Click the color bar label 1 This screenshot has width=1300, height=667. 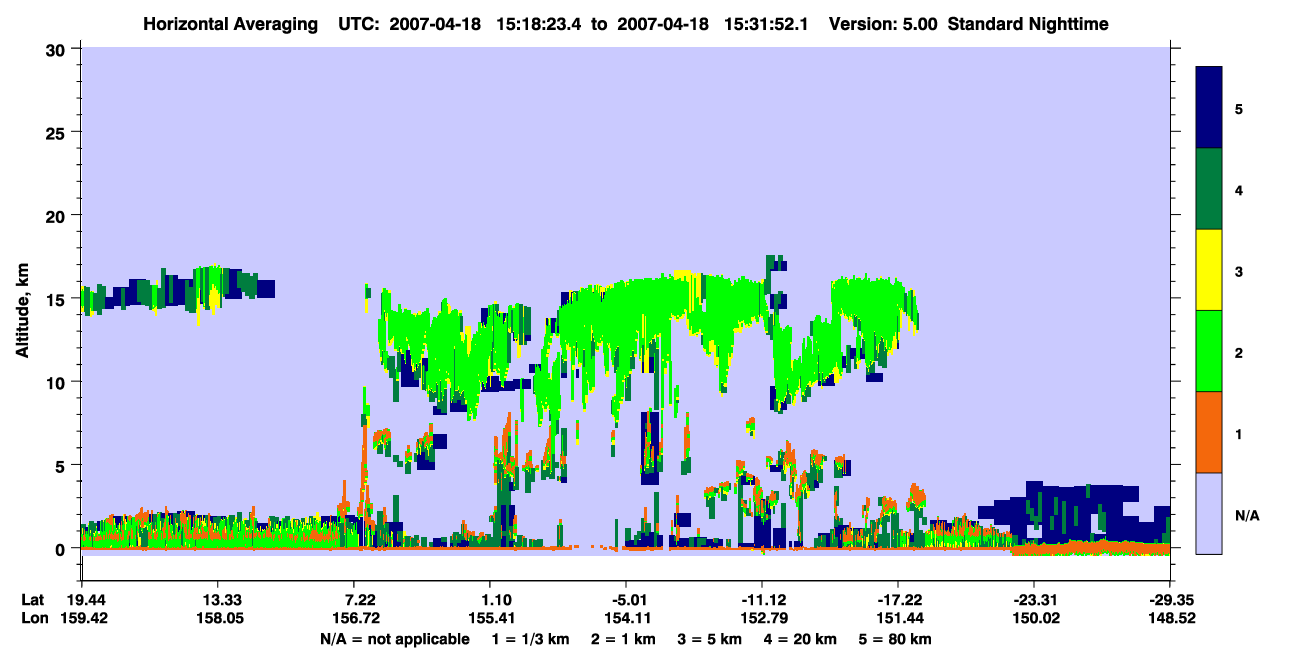(1239, 434)
